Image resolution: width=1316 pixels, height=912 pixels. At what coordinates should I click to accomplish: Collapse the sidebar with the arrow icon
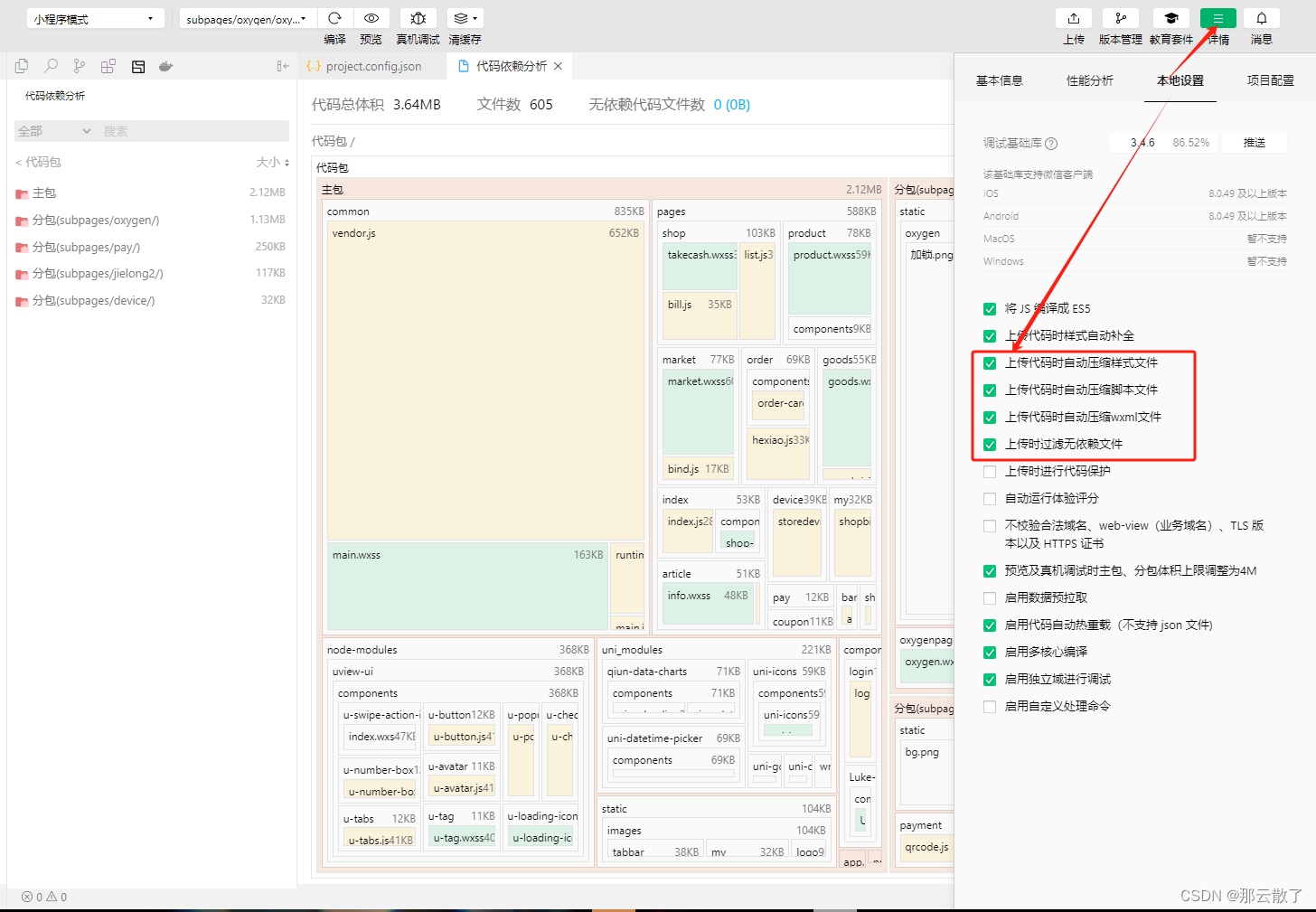283,66
